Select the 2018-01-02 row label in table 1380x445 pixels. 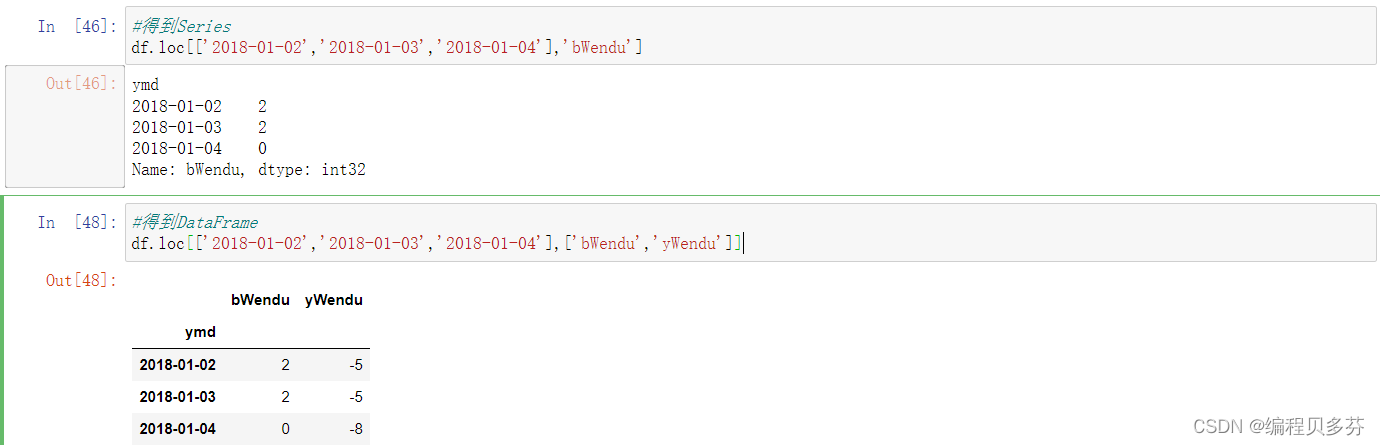(x=178, y=365)
